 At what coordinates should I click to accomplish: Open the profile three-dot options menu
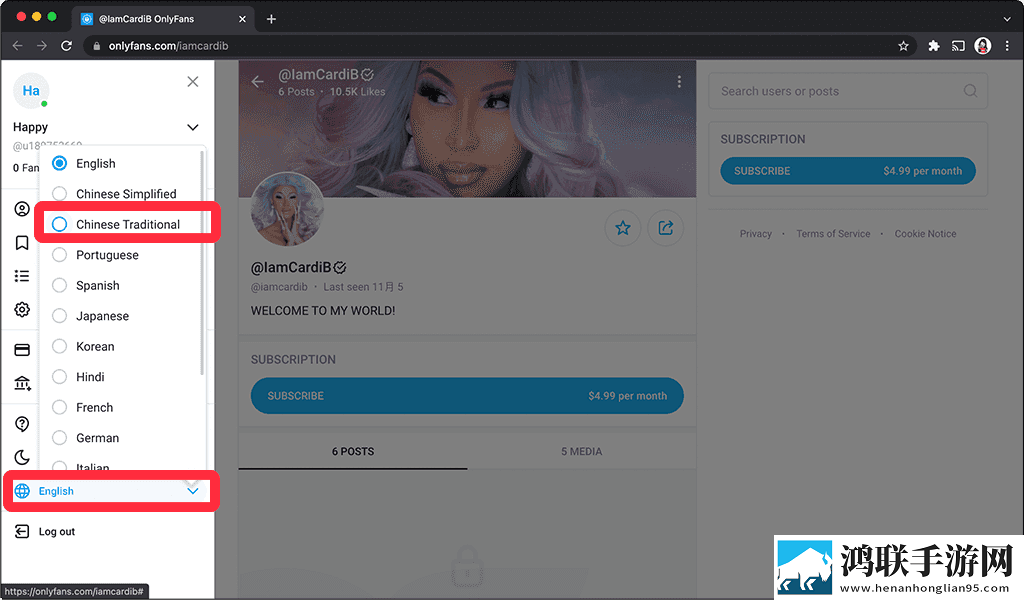point(679,82)
